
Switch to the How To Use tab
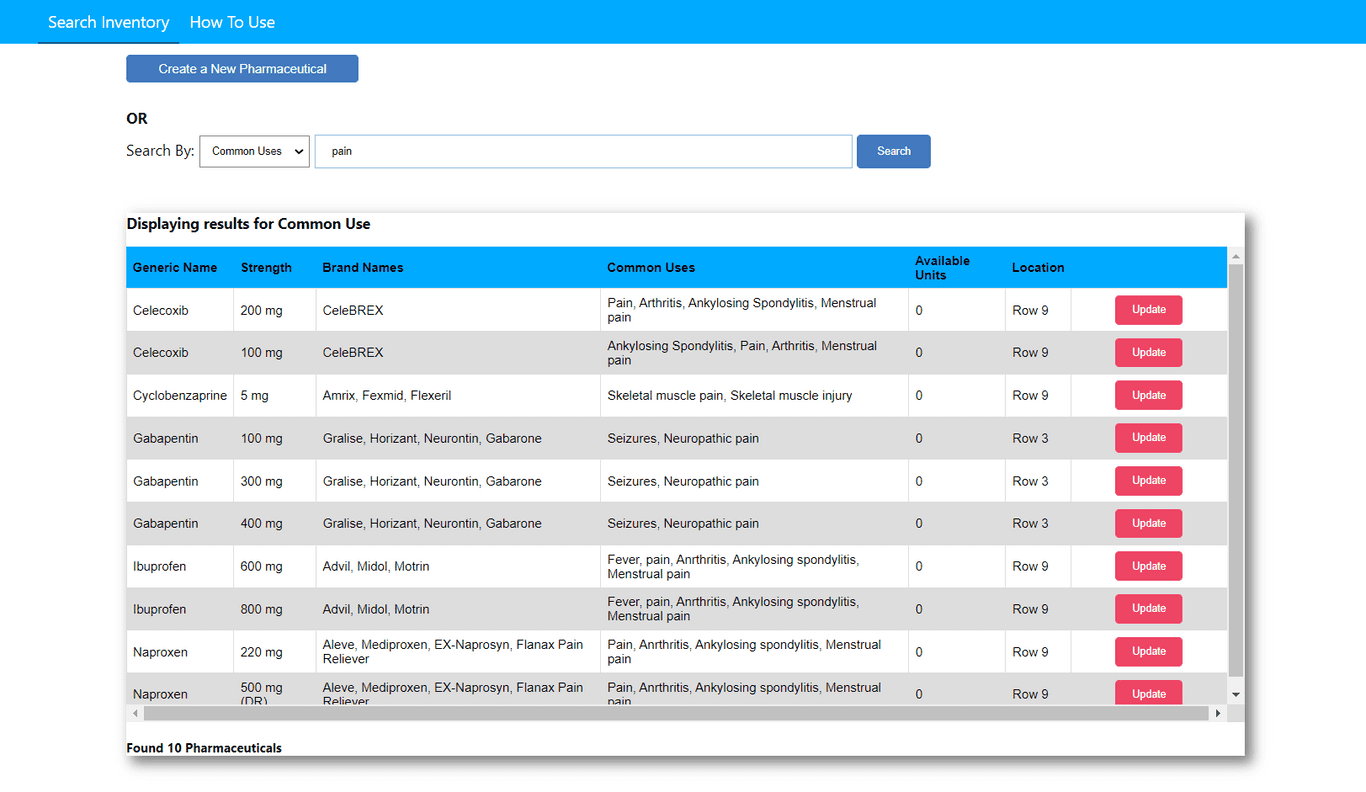click(232, 22)
